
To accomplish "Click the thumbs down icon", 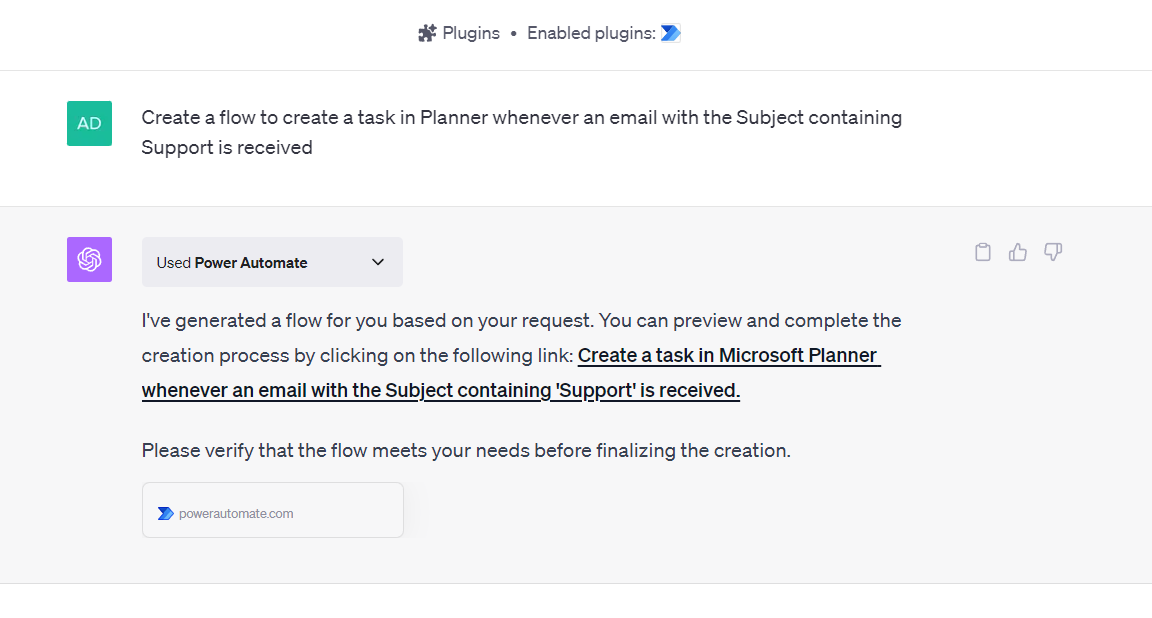I will click(x=1053, y=252).
